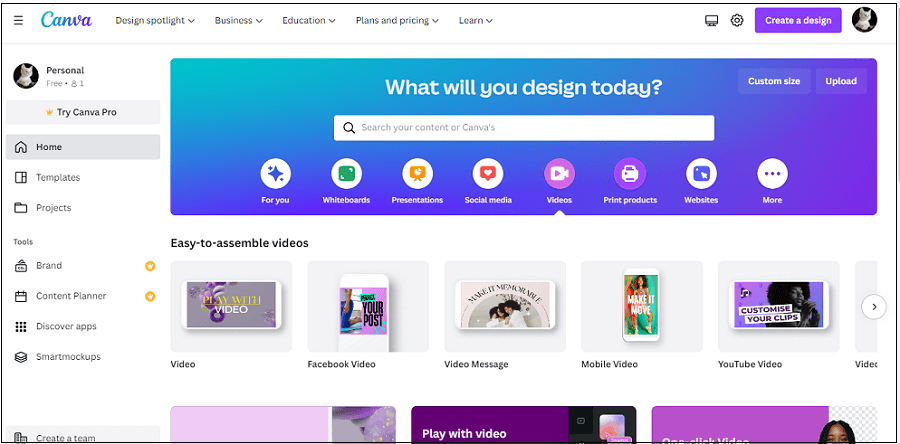Select the Websites cursor icon
This screenshot has height=444, width=900.
701,174
